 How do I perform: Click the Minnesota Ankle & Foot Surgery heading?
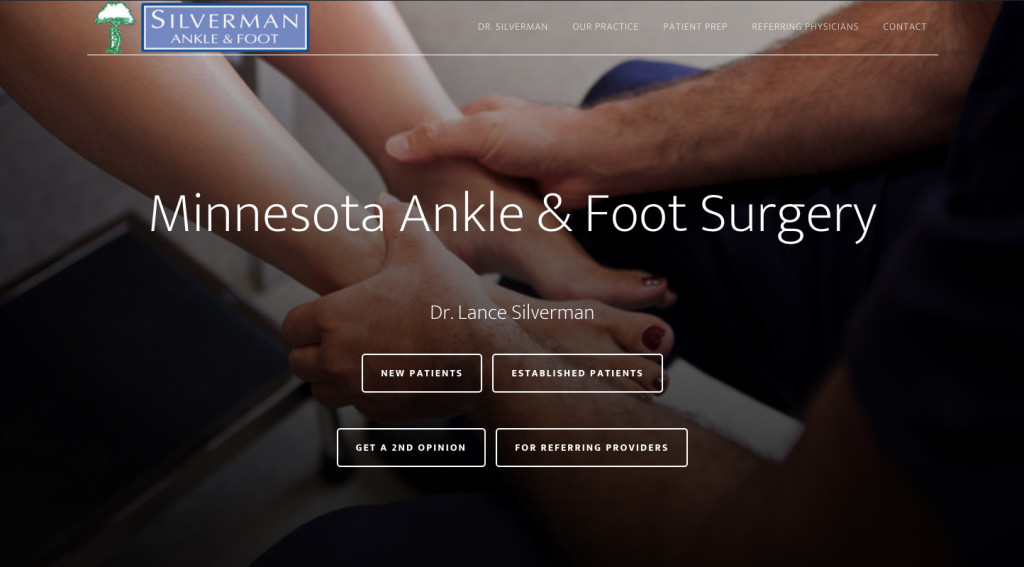[x=513, y=215]
